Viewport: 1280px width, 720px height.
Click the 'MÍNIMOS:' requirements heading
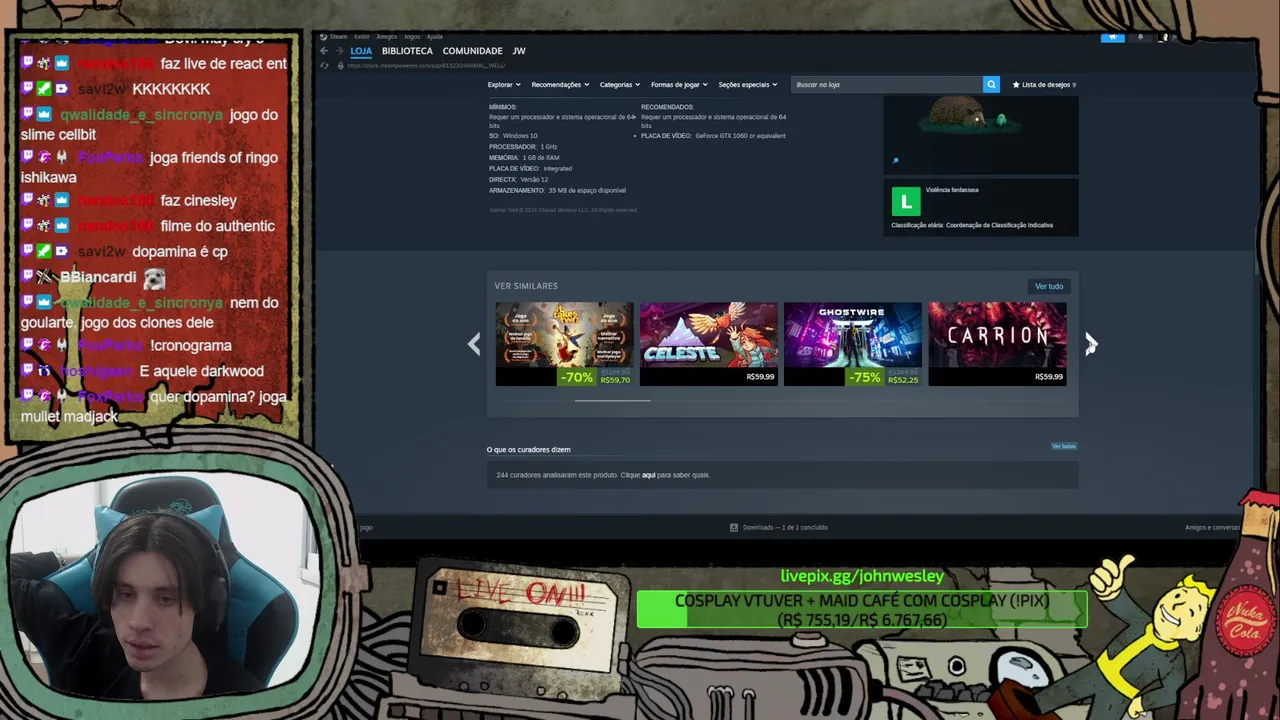(502, 107)
